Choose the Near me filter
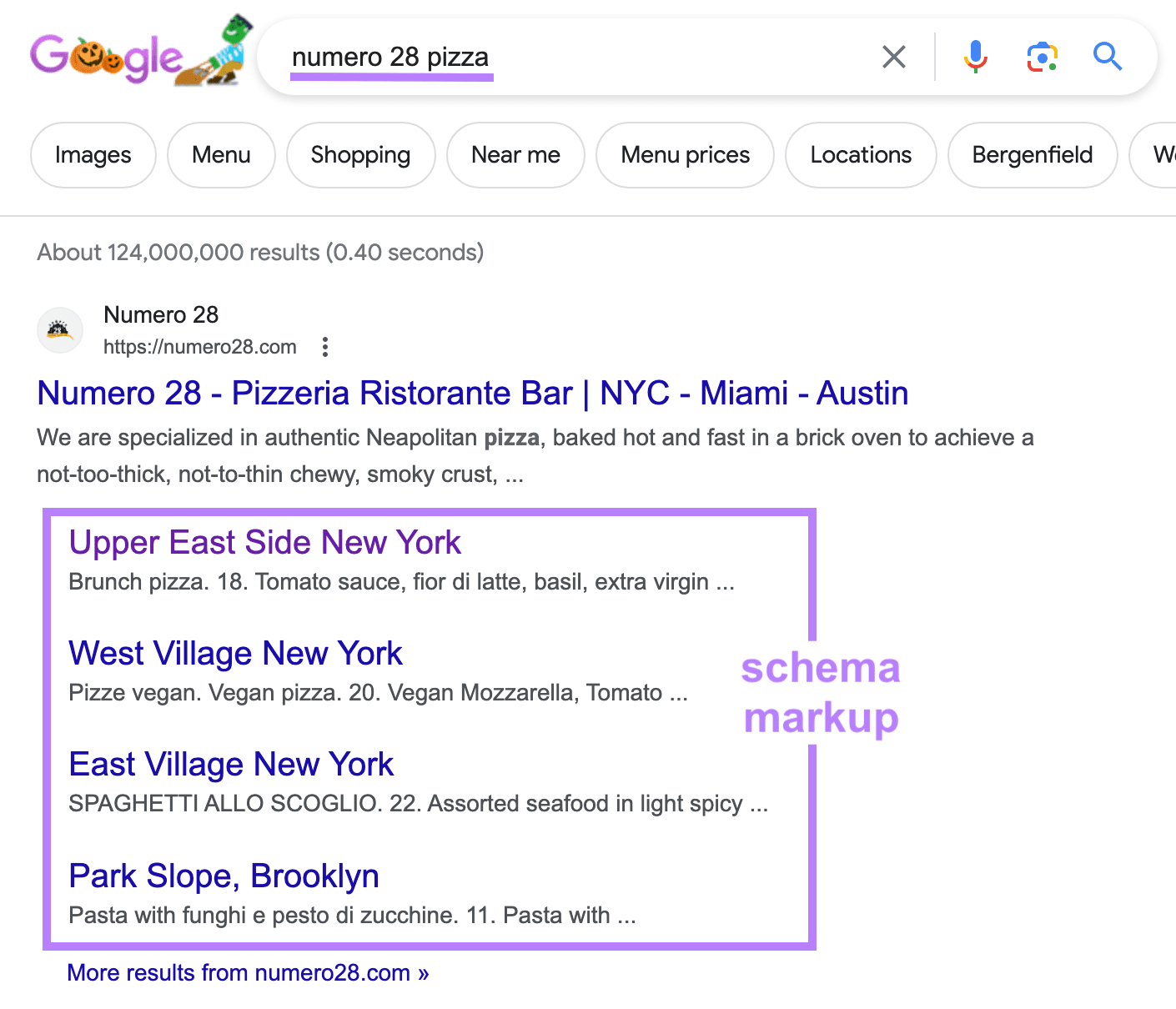The height and width of the screenshot is (1009, 1176). (x=515, y=155)
